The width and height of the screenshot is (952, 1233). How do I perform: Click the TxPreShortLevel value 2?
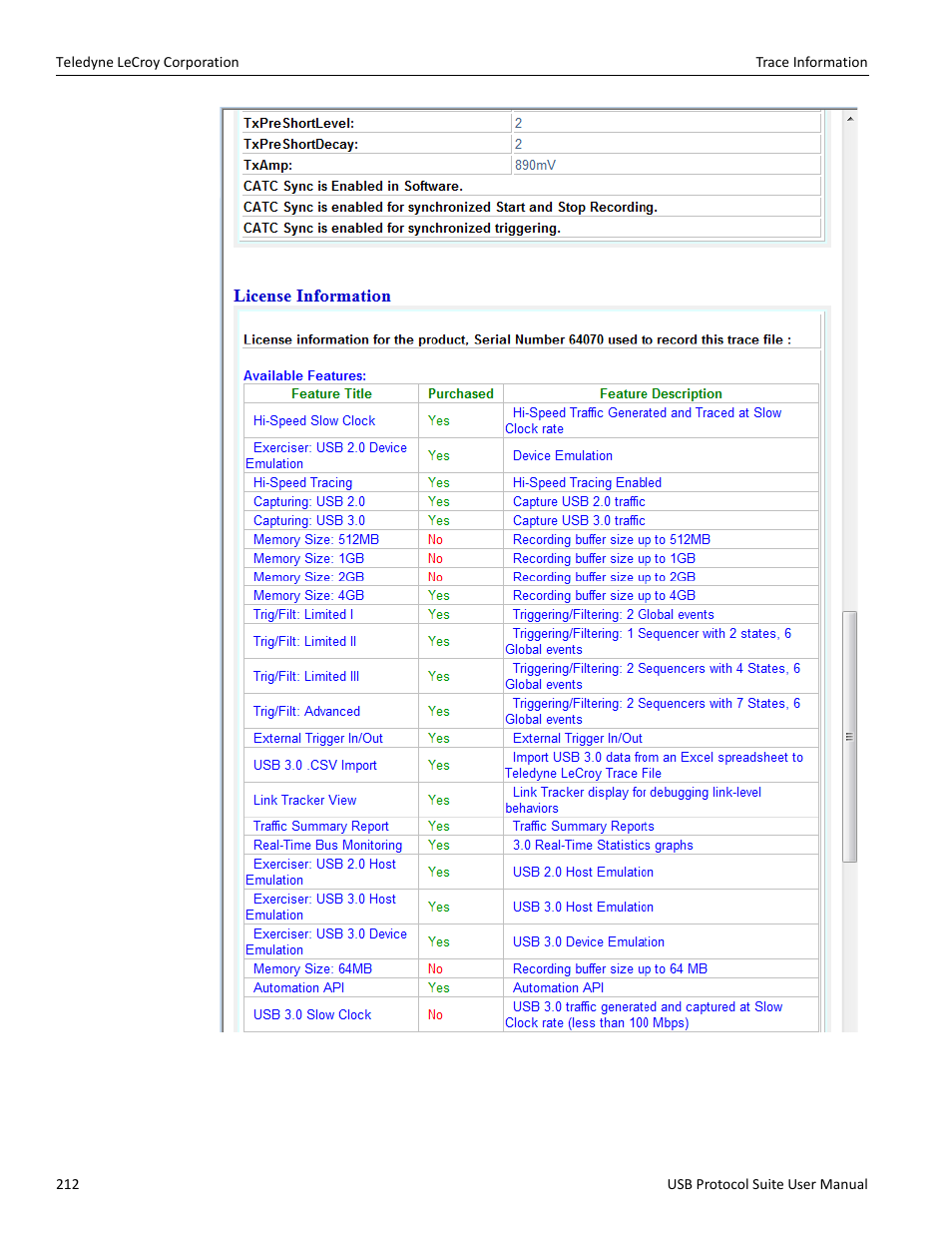(519, 124)
